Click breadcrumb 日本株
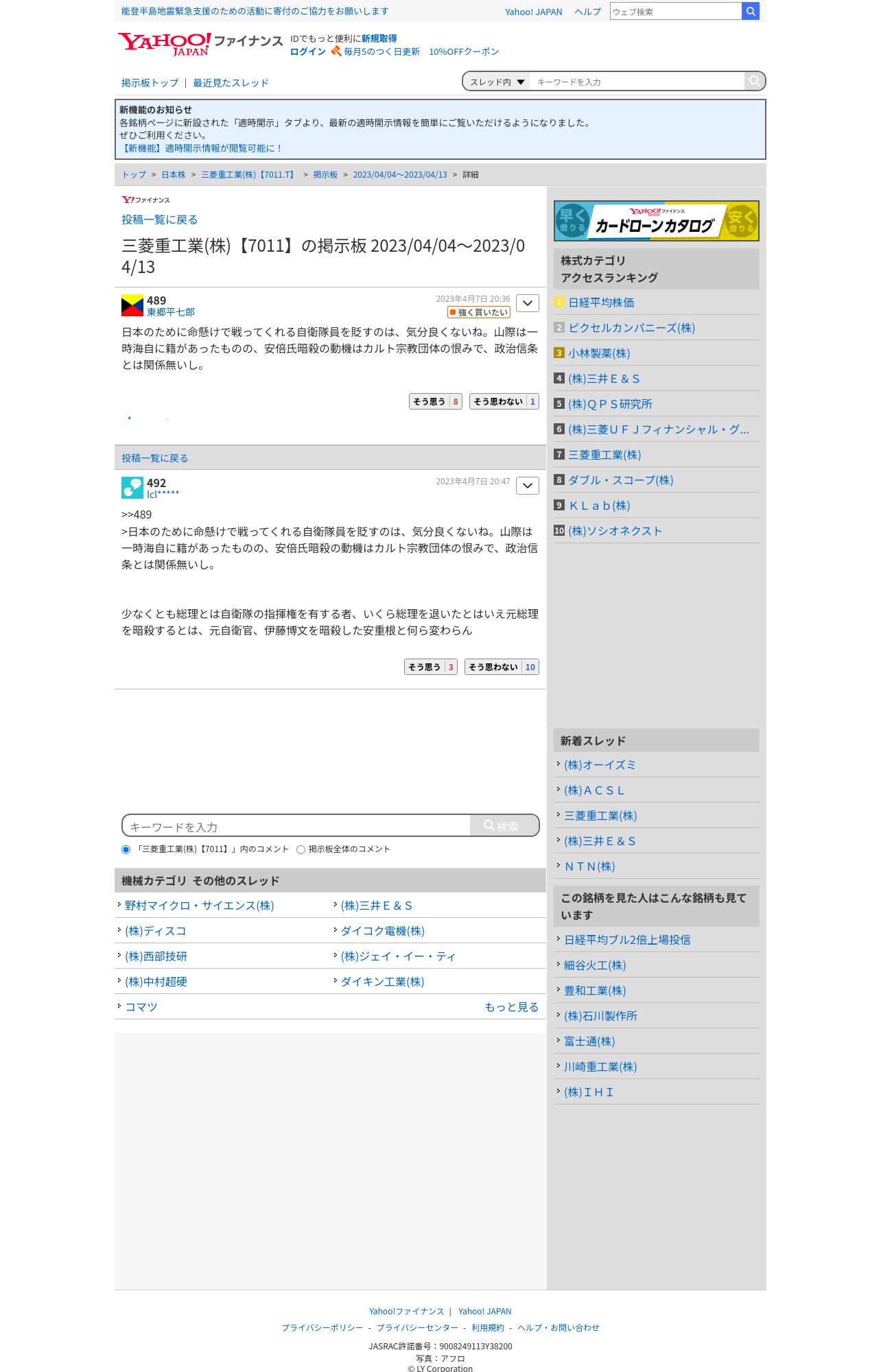 click(174, 175)
